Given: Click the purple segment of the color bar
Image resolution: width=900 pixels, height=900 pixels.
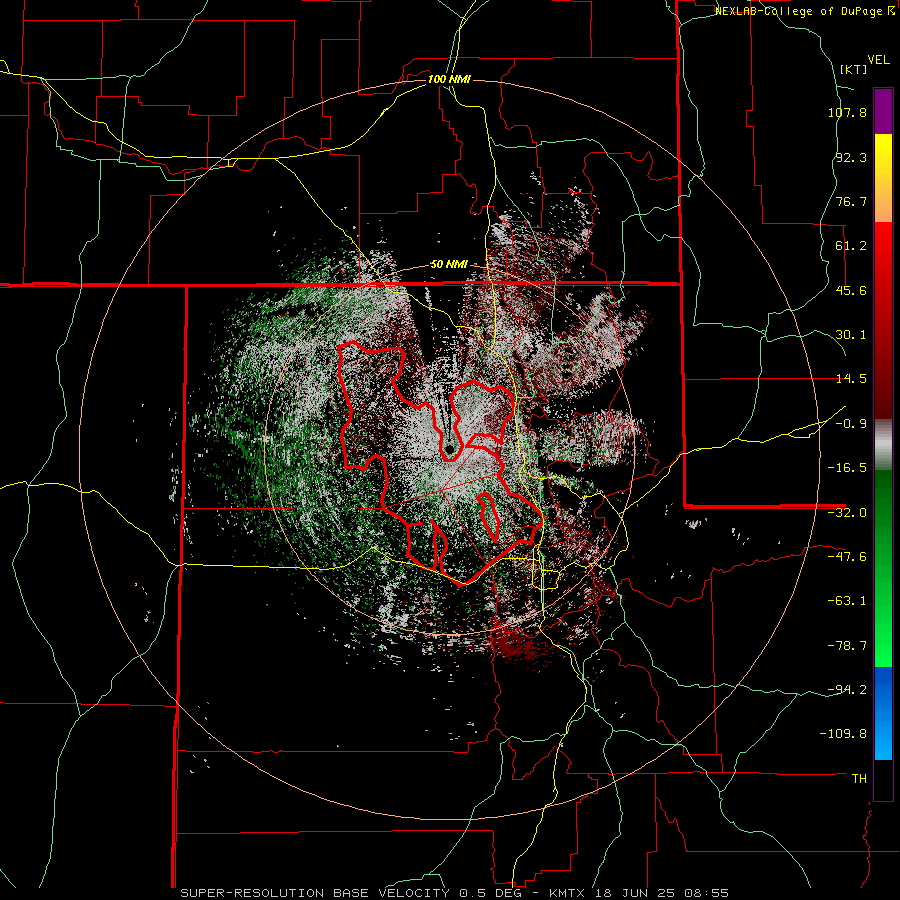Looking at the screenshot, I should (x=883, y=112).
